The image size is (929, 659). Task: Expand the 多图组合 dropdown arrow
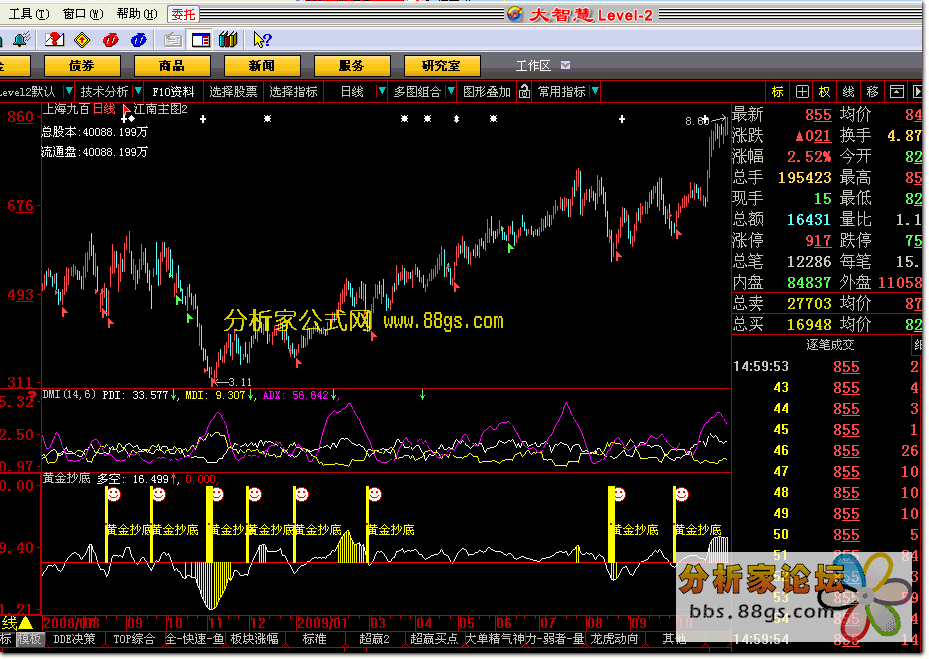(x=451, y=91)
